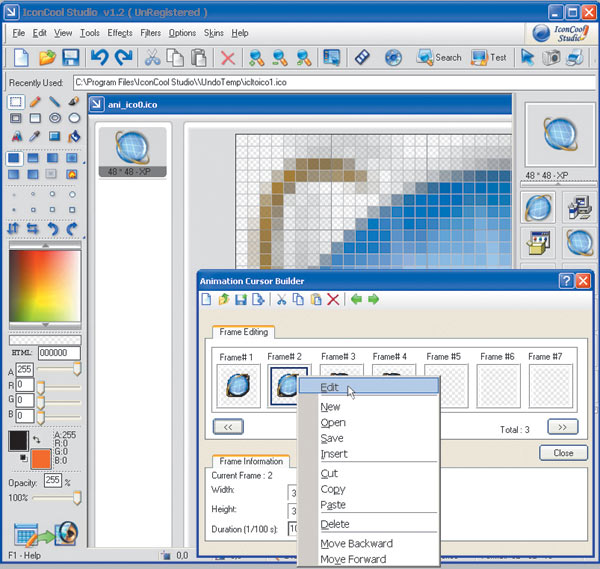Screen dimensions: 600x569
Task: Click the flip vertical arrows icon
Action: [x=13, y=228]
